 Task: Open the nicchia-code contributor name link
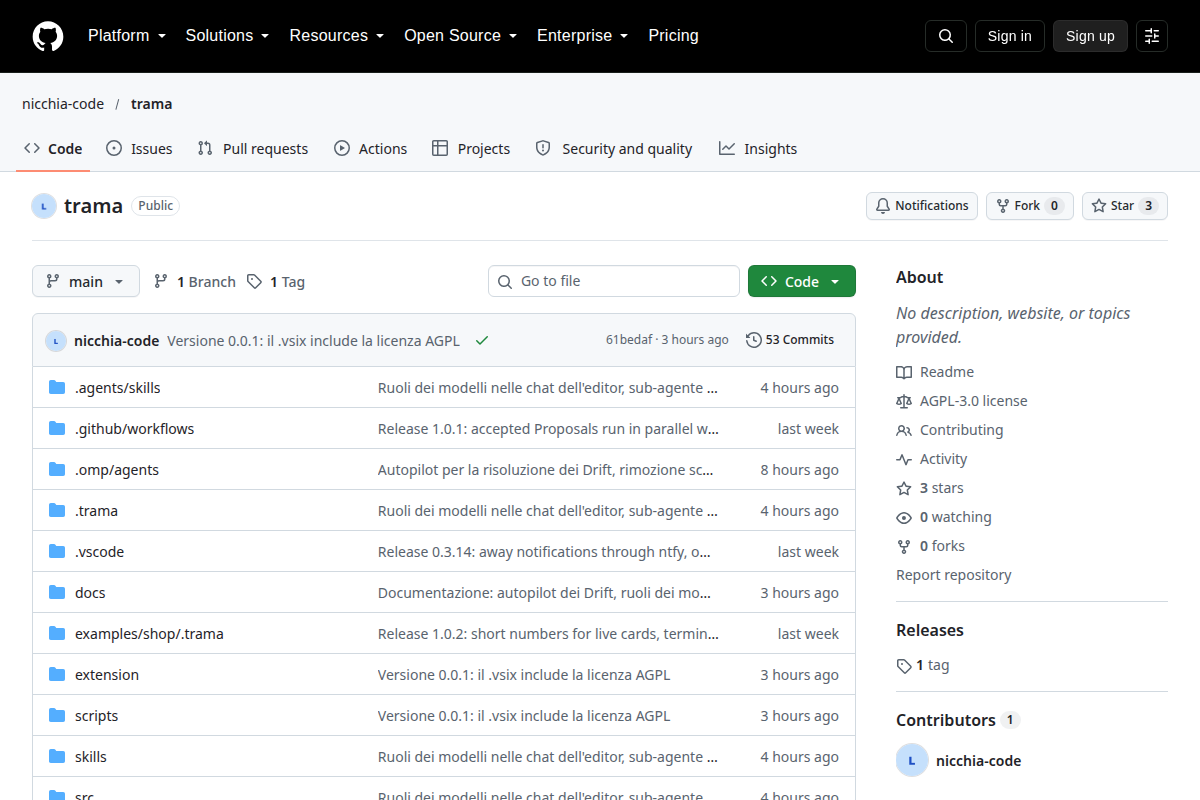click(979, 760)
